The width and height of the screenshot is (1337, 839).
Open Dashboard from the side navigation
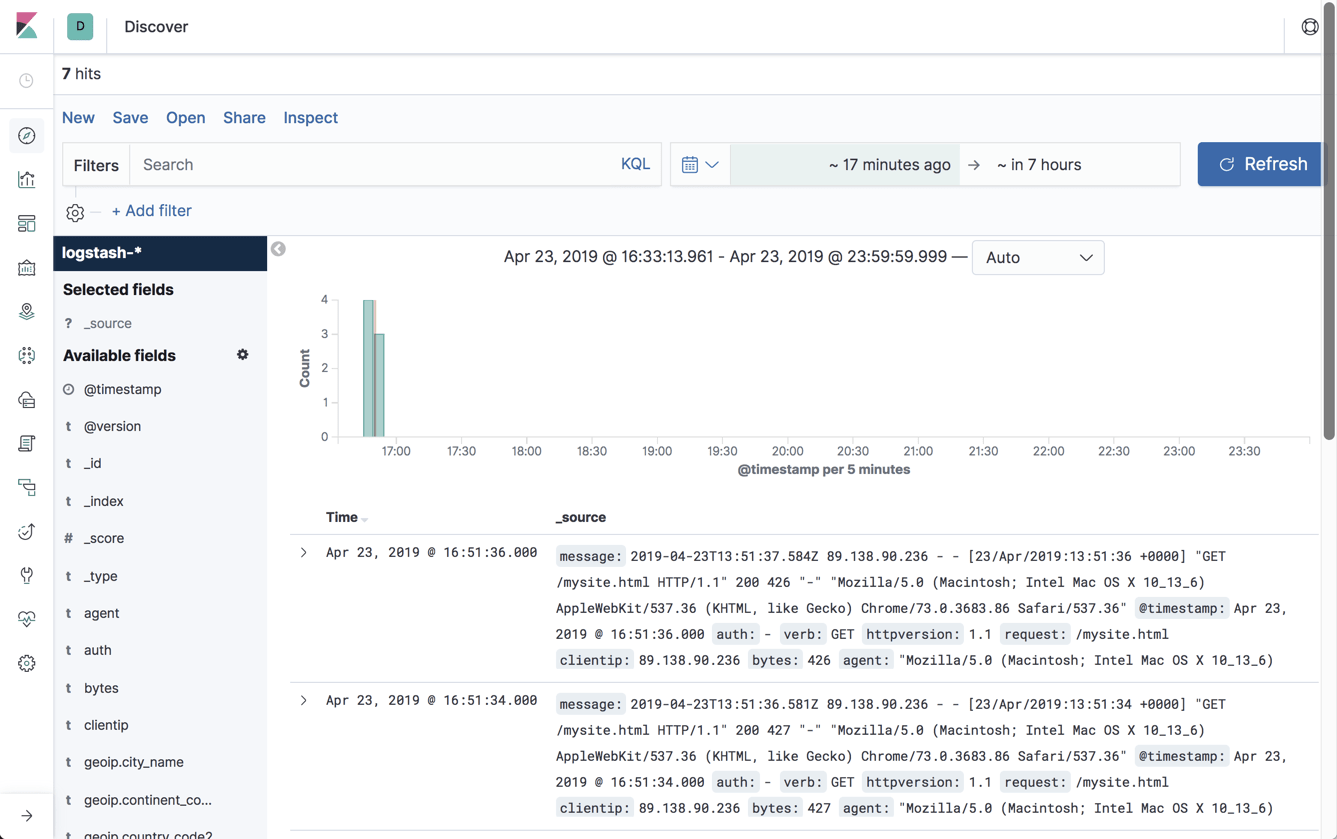27,224
